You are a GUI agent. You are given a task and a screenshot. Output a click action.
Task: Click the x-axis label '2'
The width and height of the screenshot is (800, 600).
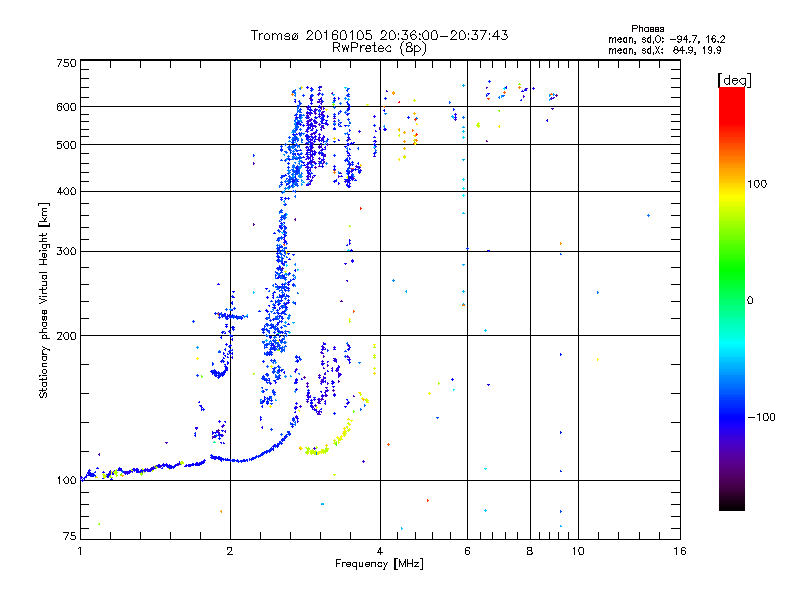pyautogui.click(x=230, y=551)
